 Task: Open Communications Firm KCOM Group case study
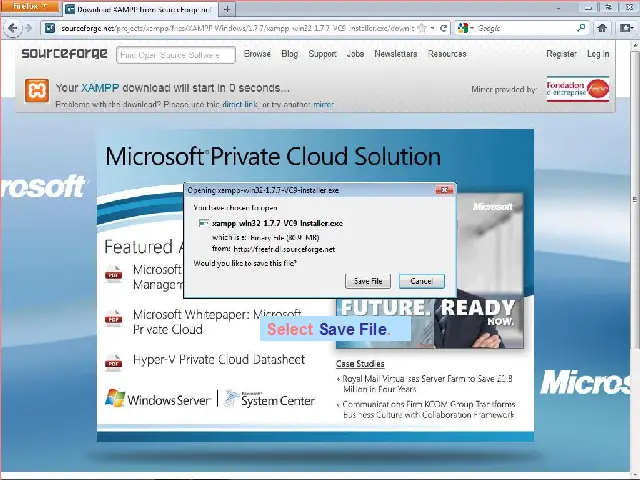tap(429, 409)
